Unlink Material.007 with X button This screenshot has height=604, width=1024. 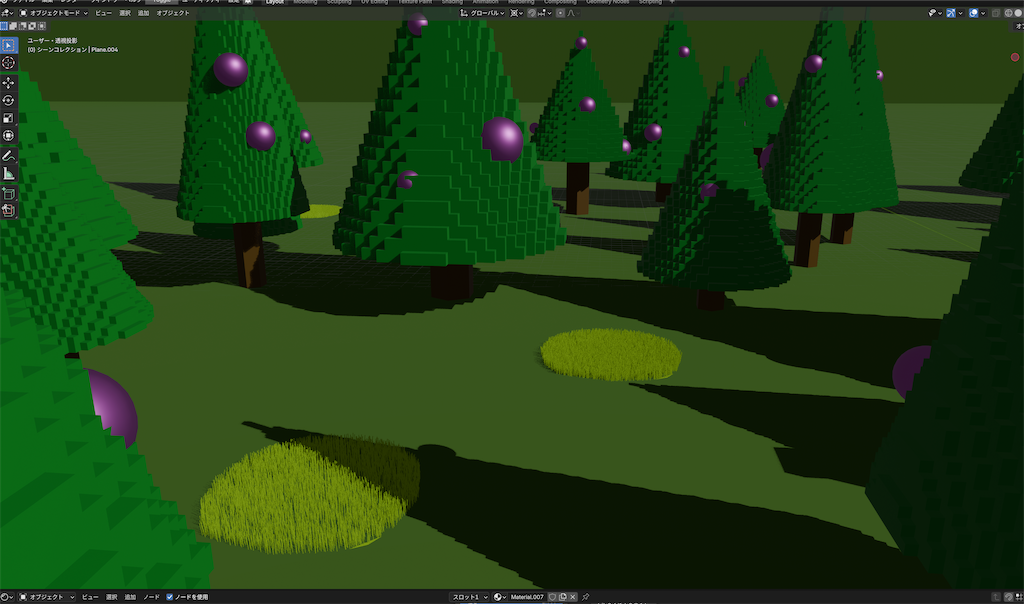573,597
